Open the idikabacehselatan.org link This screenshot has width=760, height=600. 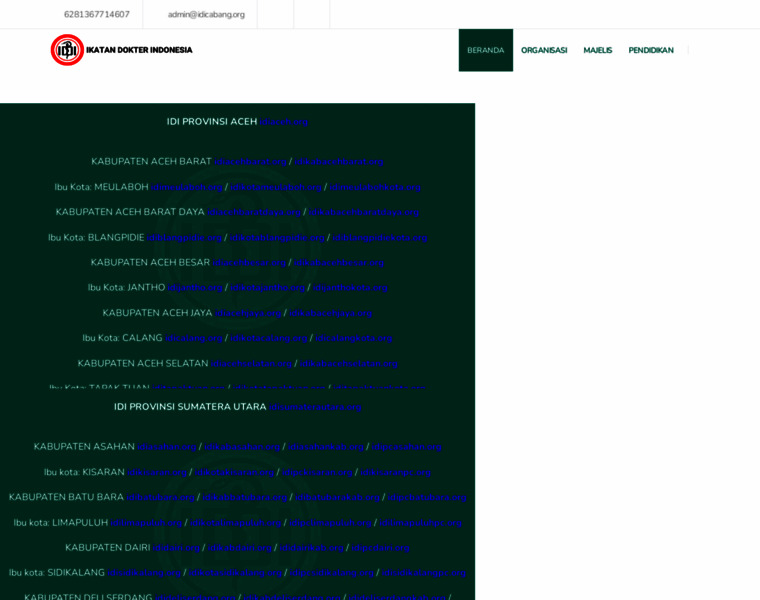point(349,363)
